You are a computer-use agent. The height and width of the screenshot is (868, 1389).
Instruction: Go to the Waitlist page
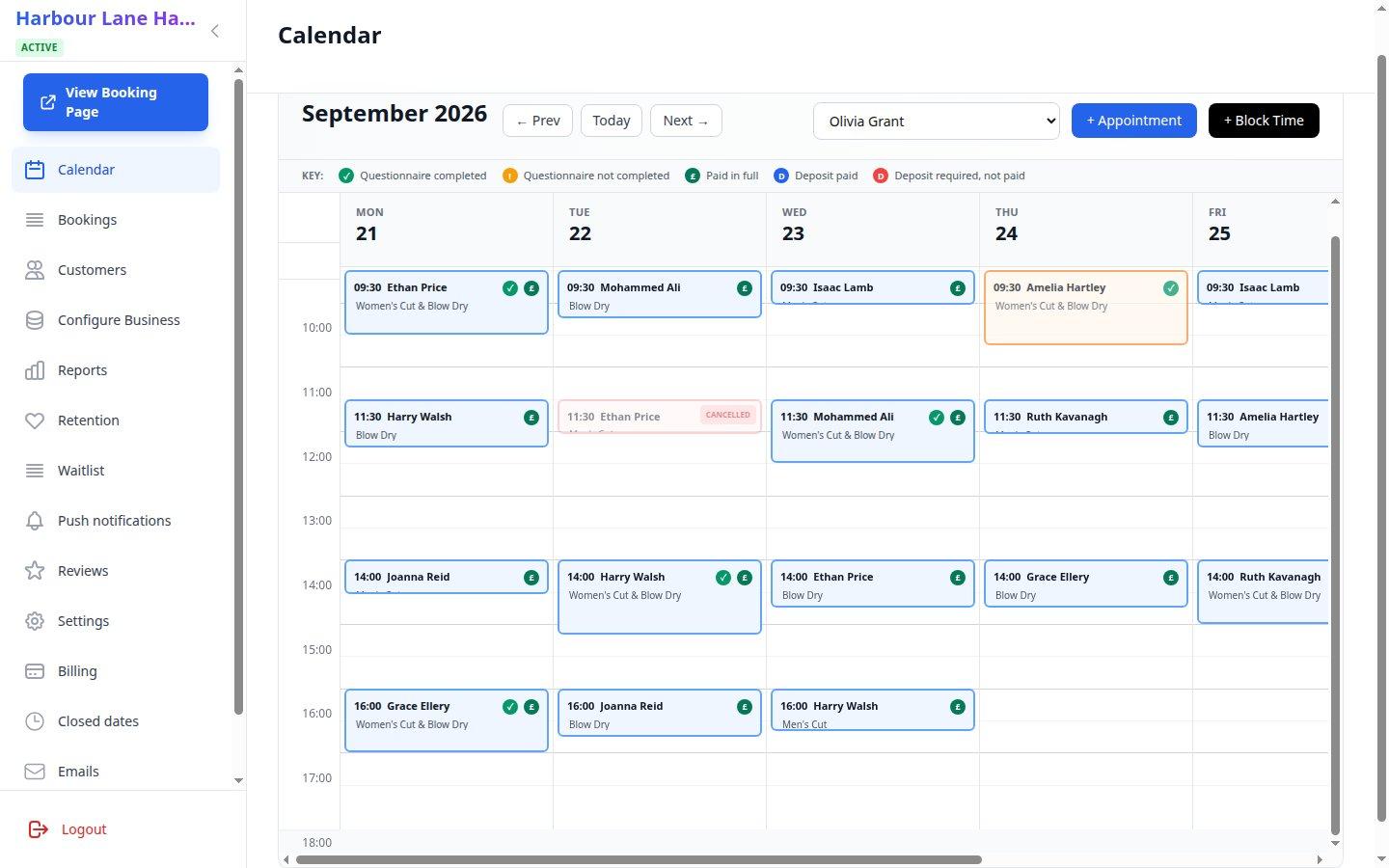click(116, 471)
